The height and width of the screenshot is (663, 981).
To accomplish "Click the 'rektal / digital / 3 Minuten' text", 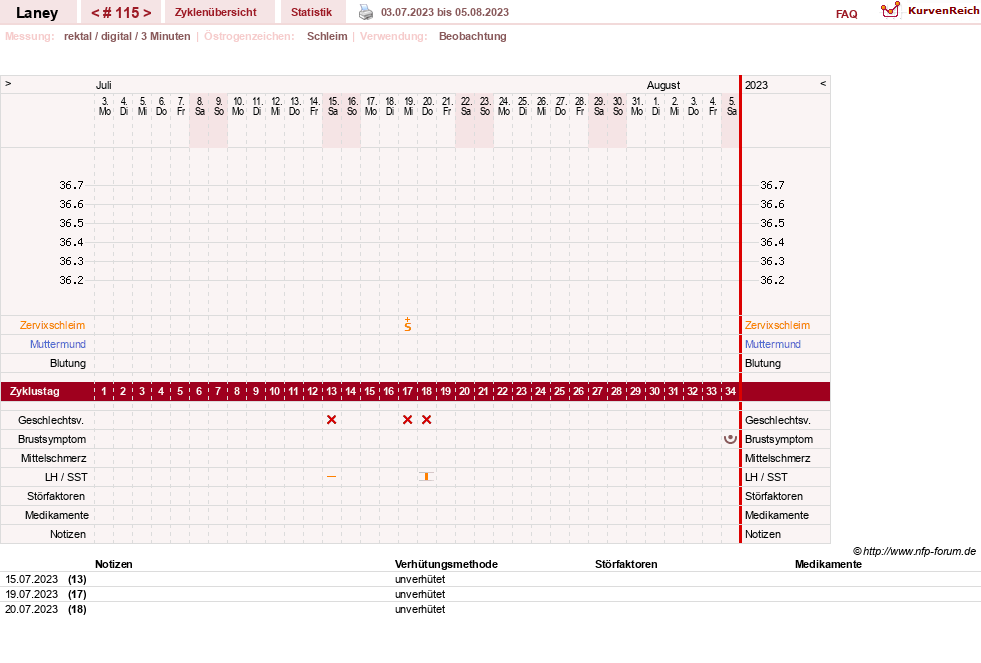I will coord(127,36).
